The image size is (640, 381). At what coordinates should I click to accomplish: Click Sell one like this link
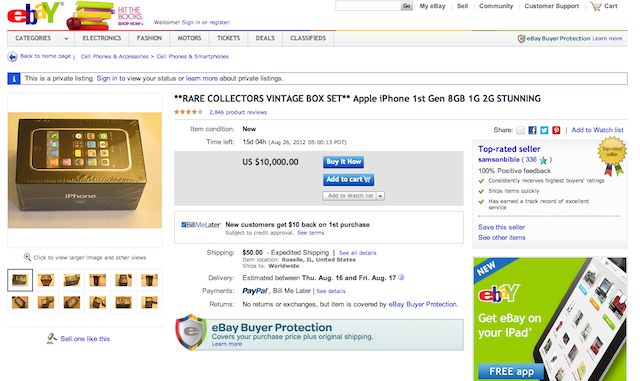(85, 339)
